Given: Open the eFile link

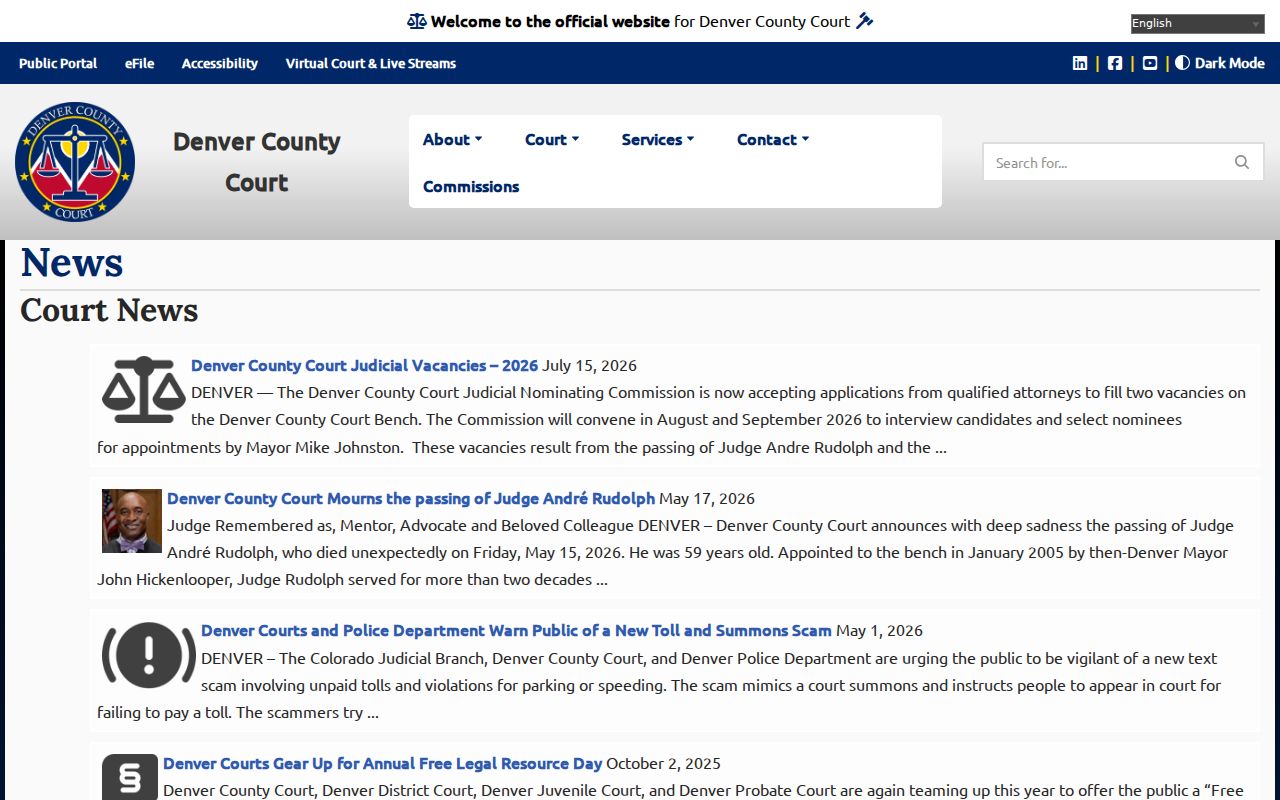Looking at the screenshot, I should click(139, 63).
